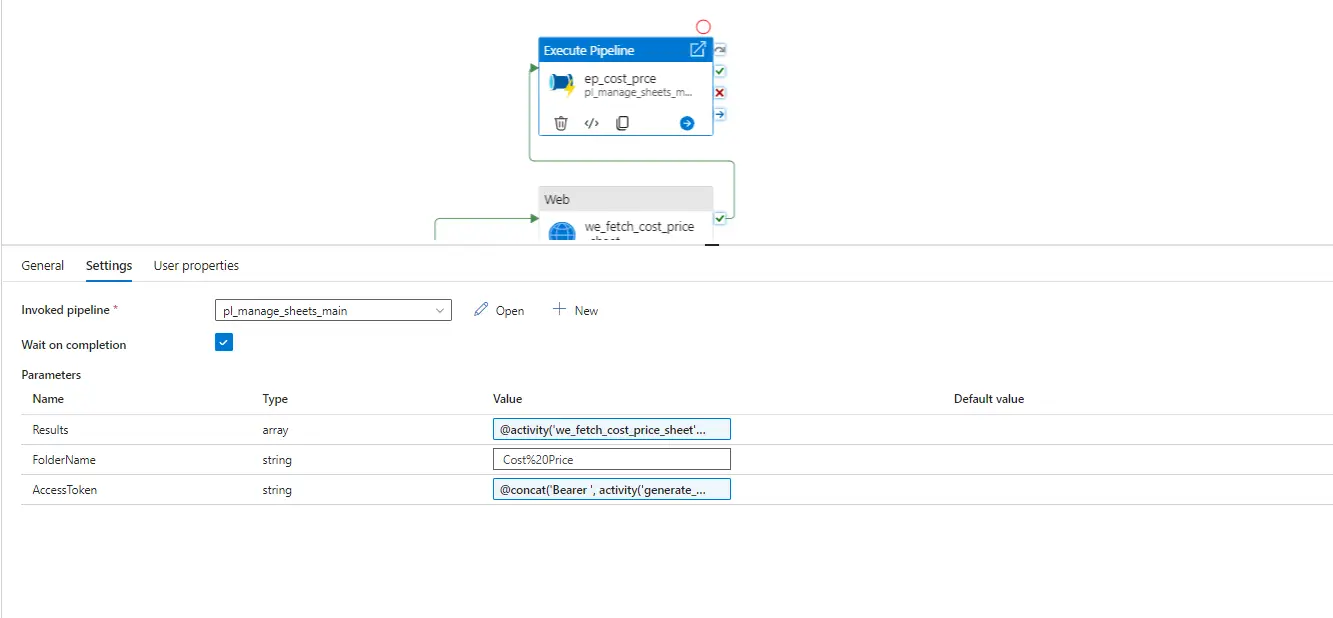Click the success checkmark on the Web activity
The width and height of the screenshot is (1333, 618).
(719, 218)
